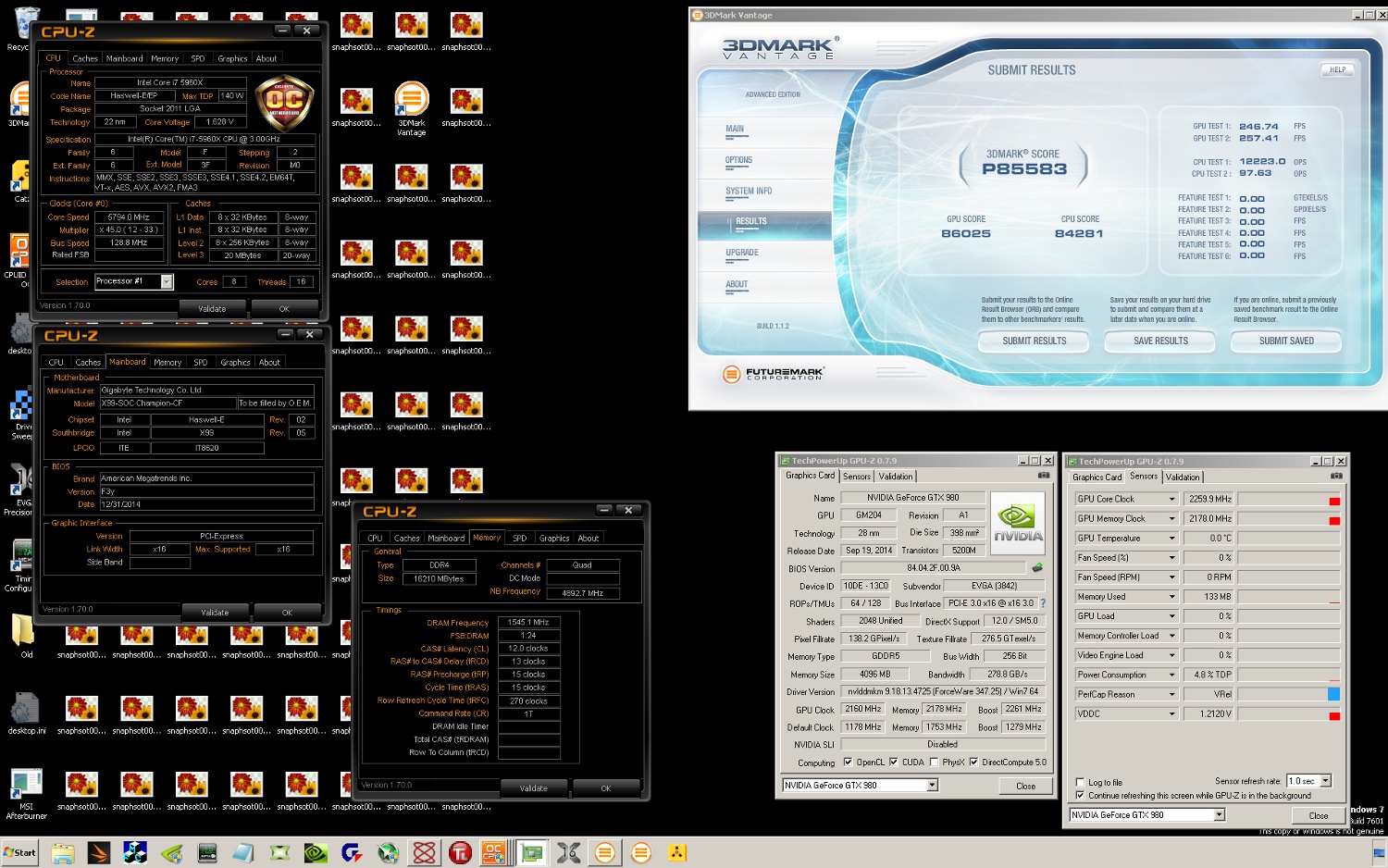Click the Gigabyte G icon in the taskbar
This screenshot has width=1388, height=868.
pyautogui.click(x=352, y=853)
